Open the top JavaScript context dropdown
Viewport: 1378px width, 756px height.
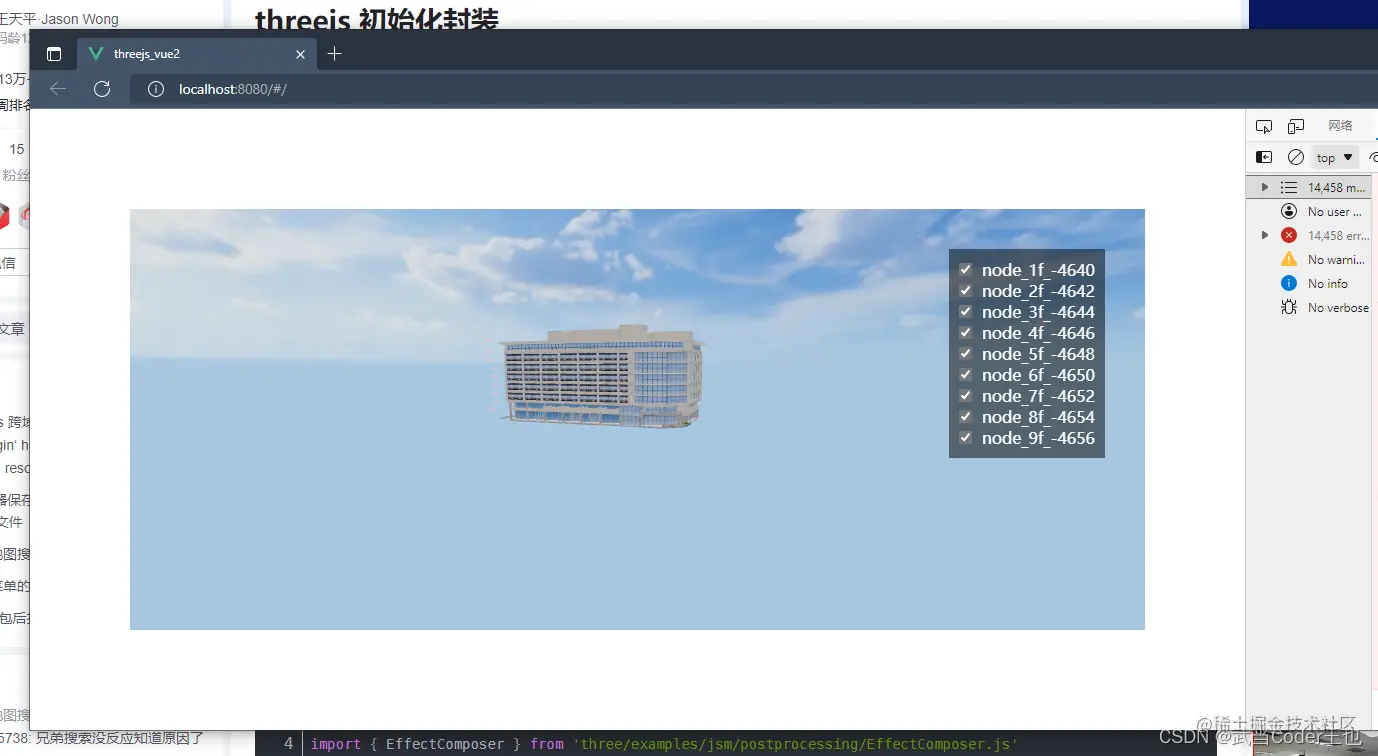coord(1335,158)
